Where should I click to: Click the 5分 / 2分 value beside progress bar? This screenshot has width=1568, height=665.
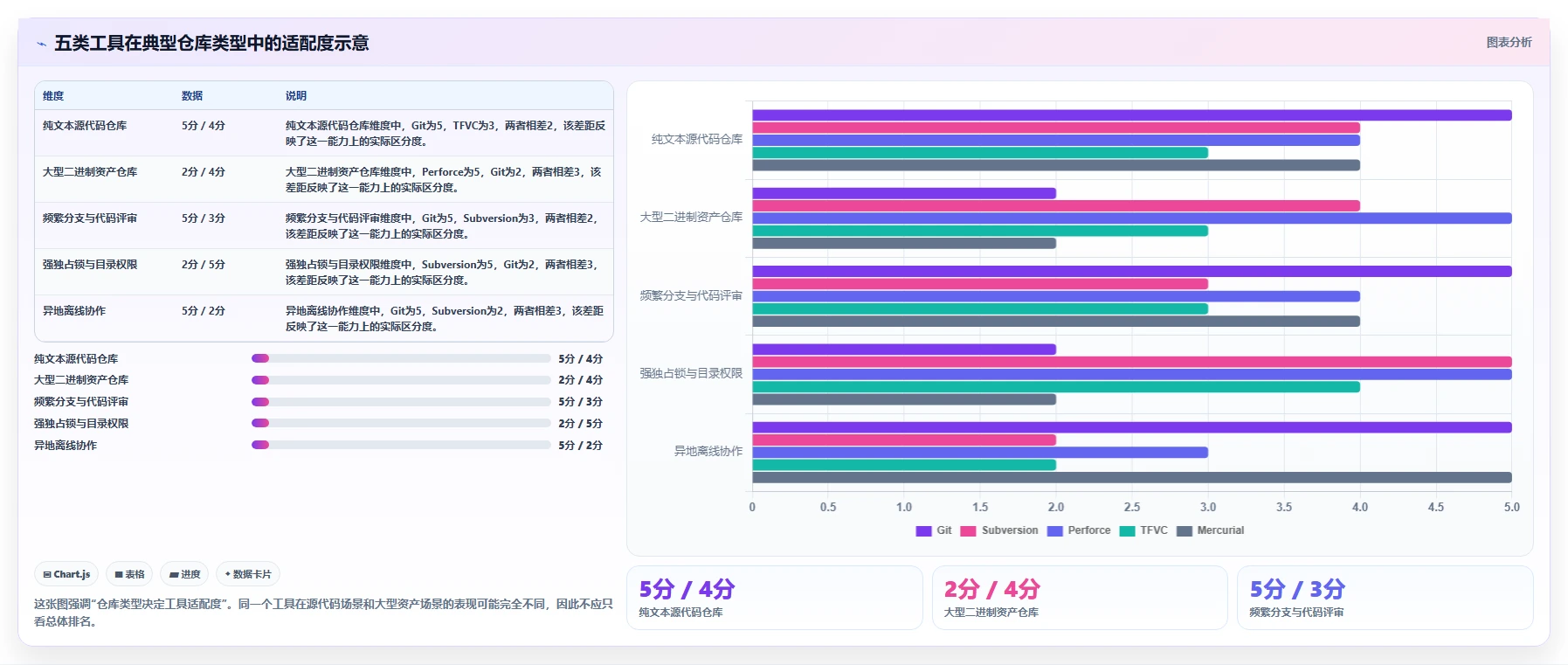coord(581,446)
